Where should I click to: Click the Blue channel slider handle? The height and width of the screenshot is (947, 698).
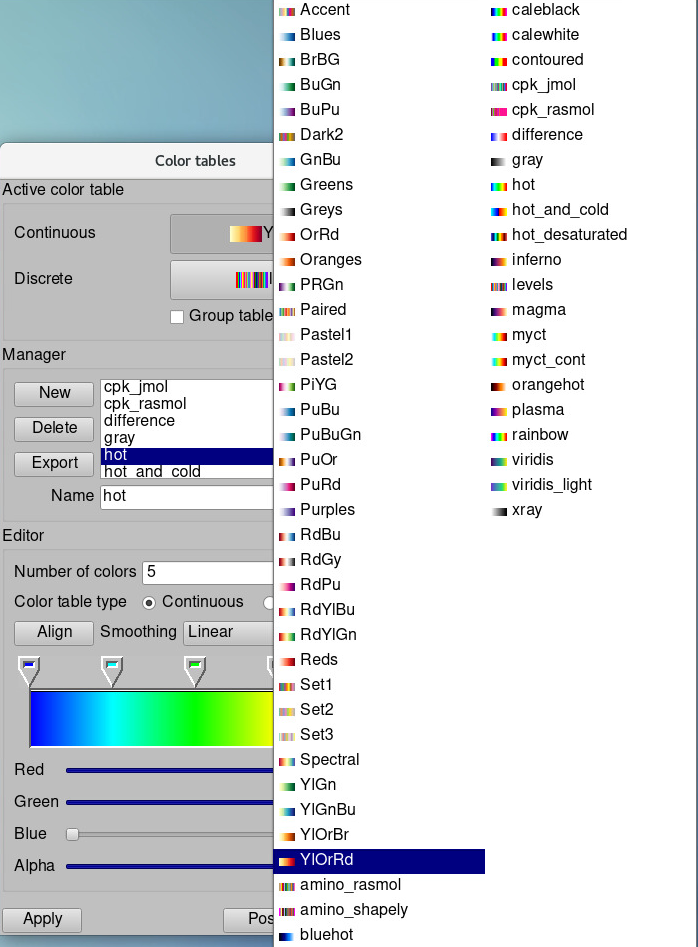click(x=72, y=834)
